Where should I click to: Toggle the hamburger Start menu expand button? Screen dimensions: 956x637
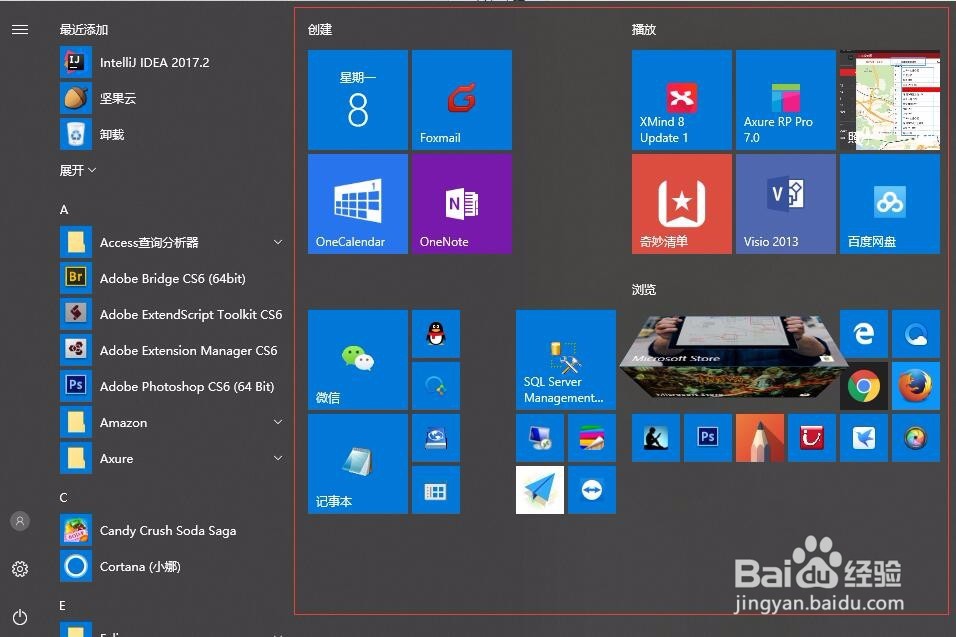pyautogui.click(x=20, y=29)
